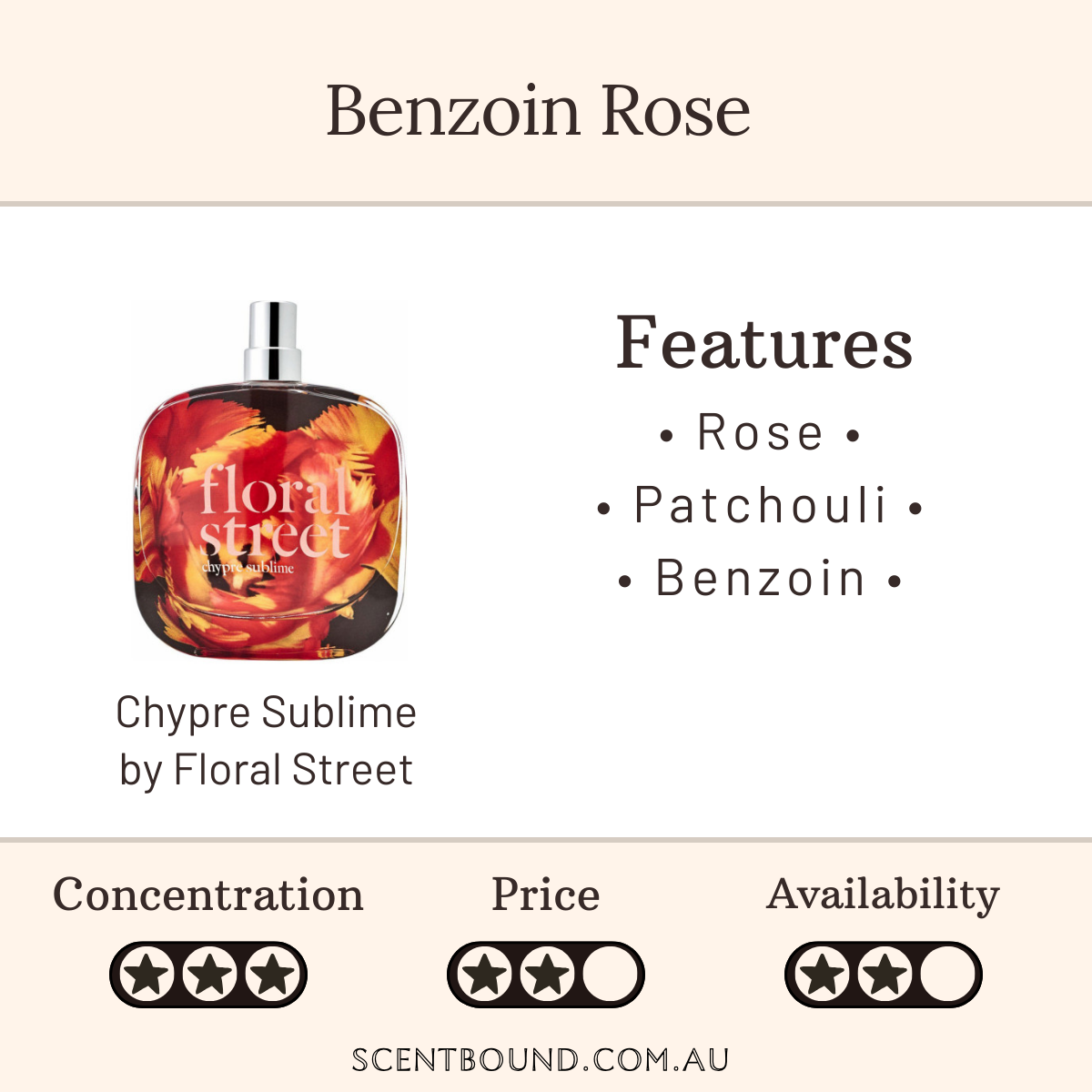
Task: Click the Availability rating label
Action: pyautogui.click(x=883, y=895)
